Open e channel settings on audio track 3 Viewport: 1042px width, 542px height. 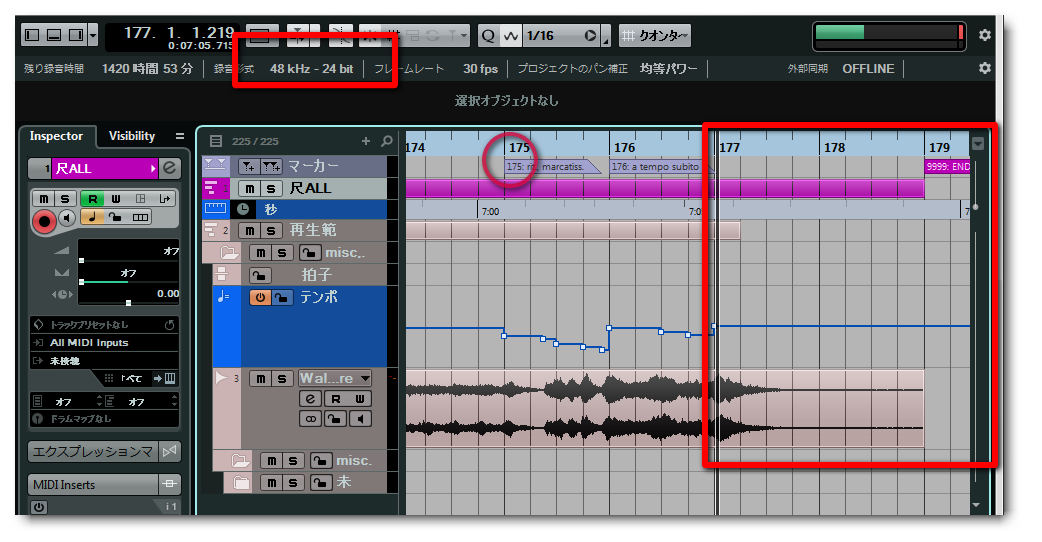click(310, 399)
